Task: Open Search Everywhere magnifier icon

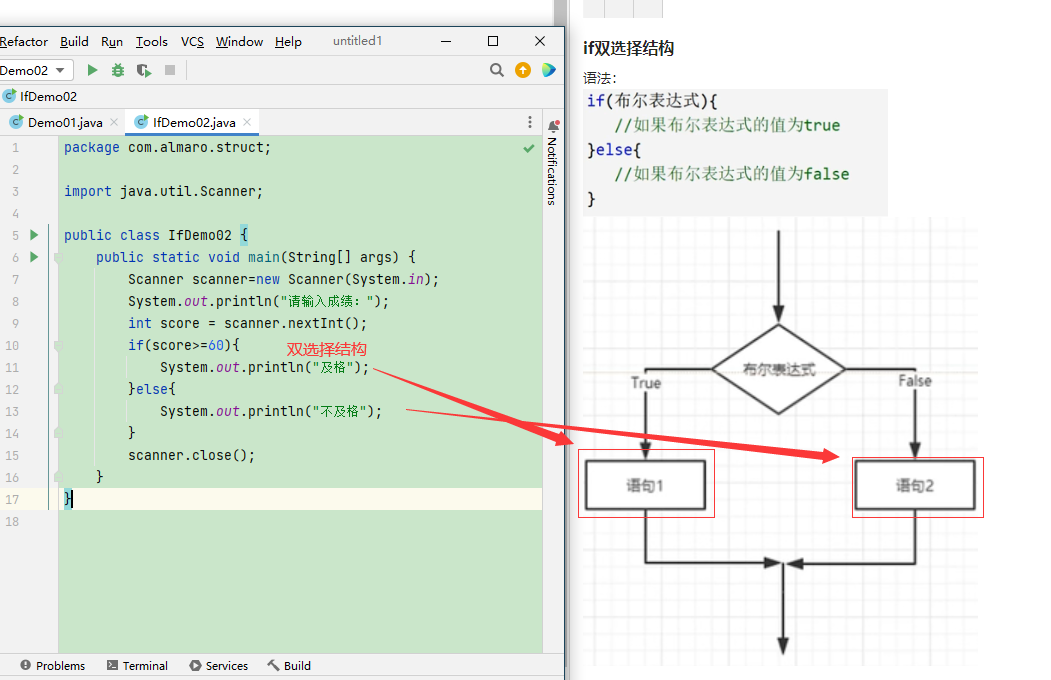Action: [x=497, y=70]
